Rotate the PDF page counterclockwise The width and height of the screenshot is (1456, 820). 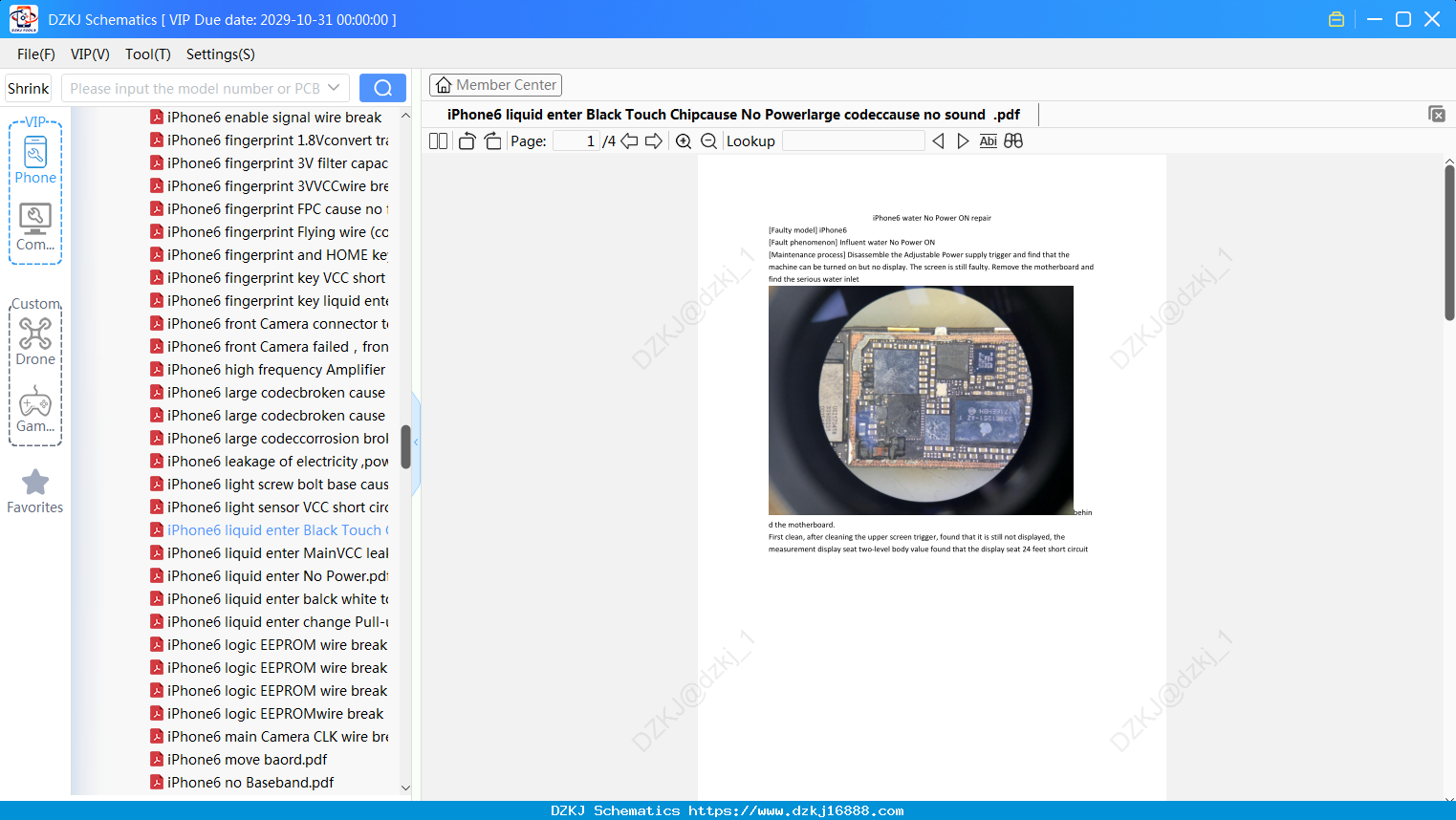[467, 141]
